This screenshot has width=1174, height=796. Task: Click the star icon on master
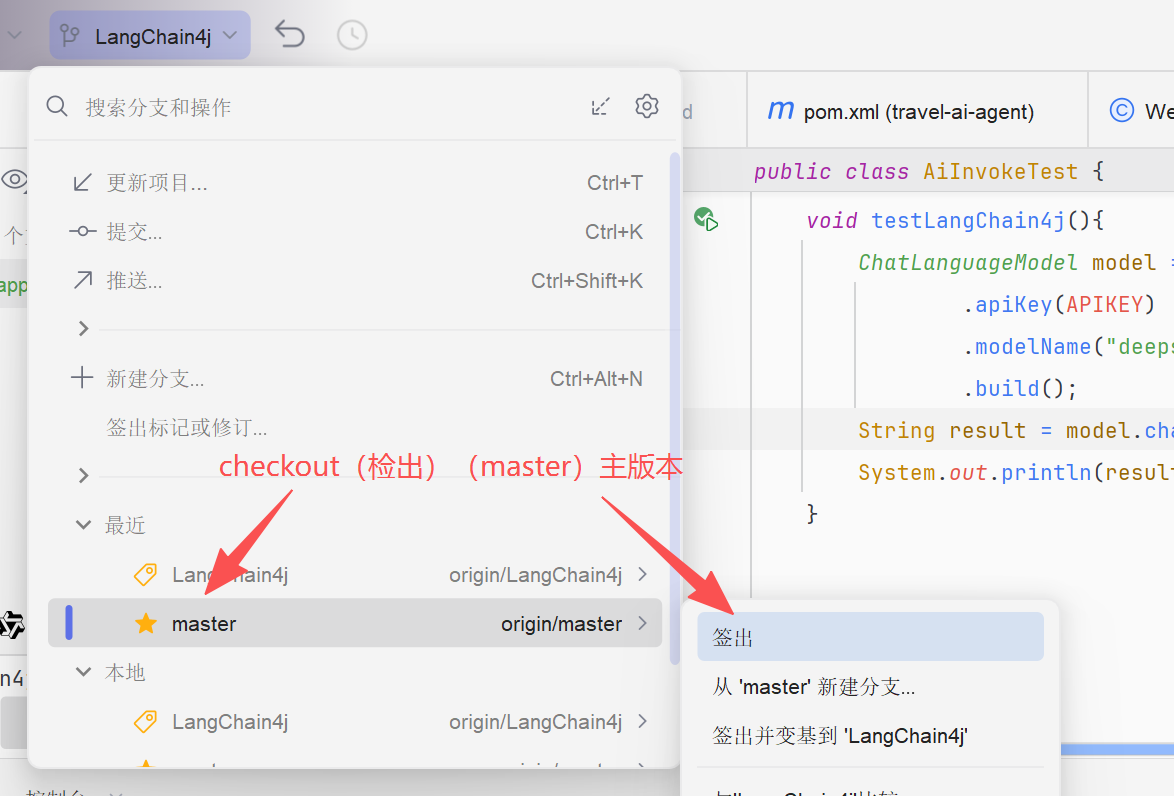pos(146,623)
